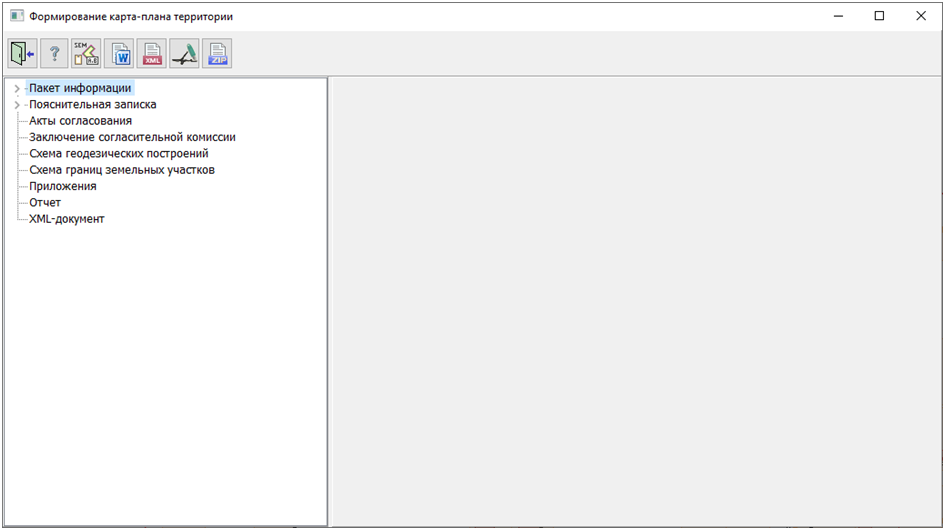
Task: Click the XML export toolbar icon
Action: point(152,54)
